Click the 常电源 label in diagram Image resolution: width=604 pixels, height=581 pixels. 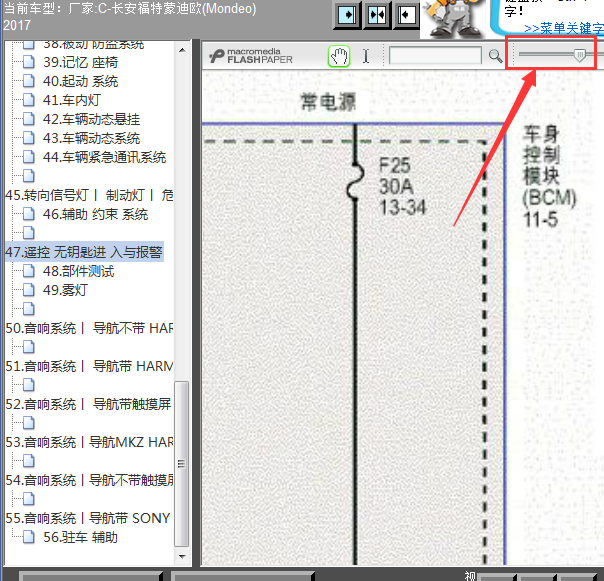(328, 102)
